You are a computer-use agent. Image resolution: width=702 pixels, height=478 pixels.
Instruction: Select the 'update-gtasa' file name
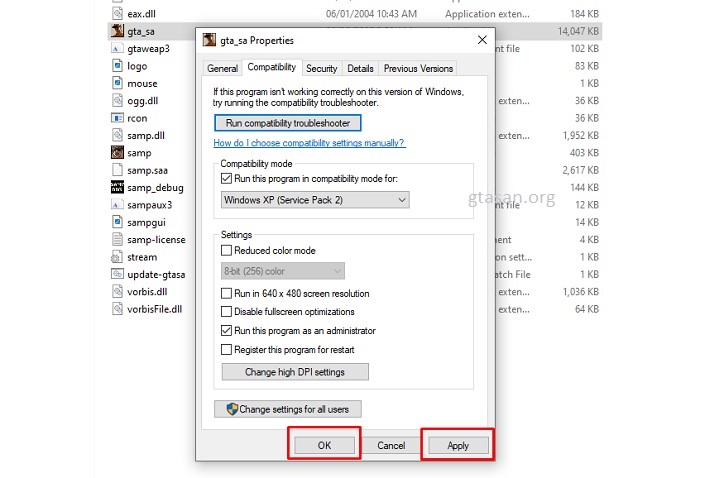coord(156,274)
